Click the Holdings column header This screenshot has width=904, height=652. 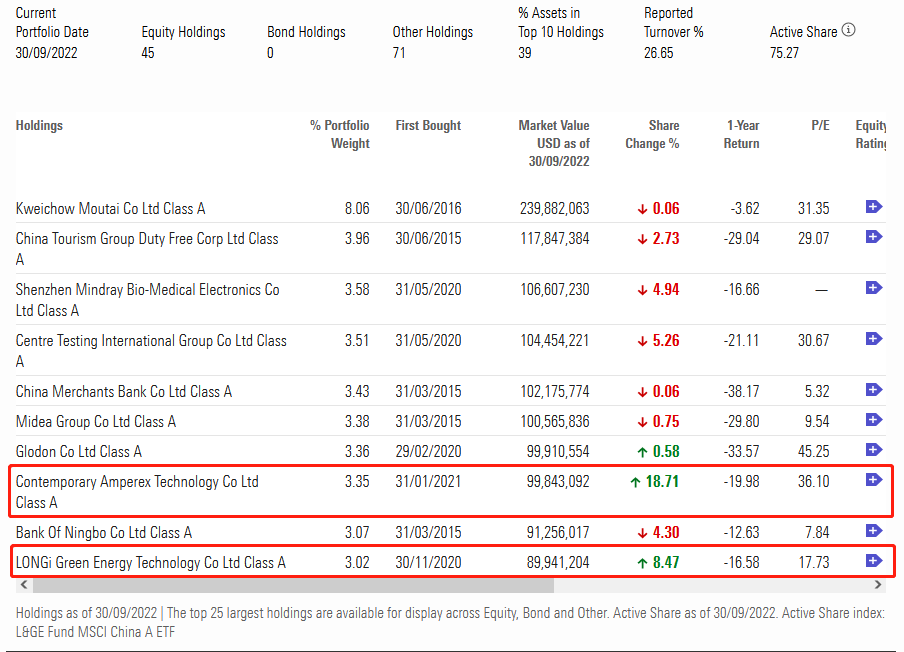[x=39, y=126]
